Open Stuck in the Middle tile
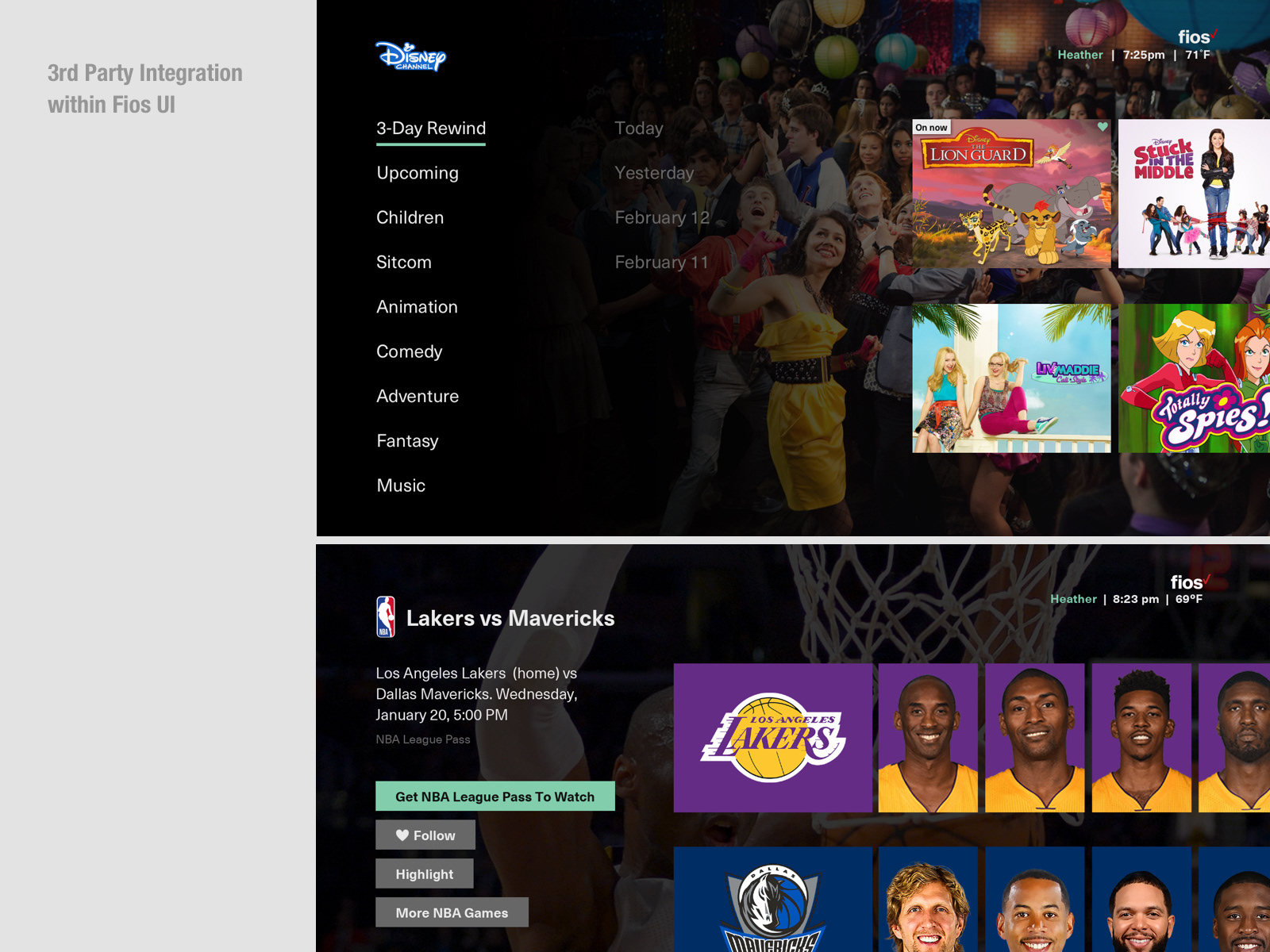The height and width of the screenshot is (952, 1270). pyautogui.click(x=1194, y=194)
